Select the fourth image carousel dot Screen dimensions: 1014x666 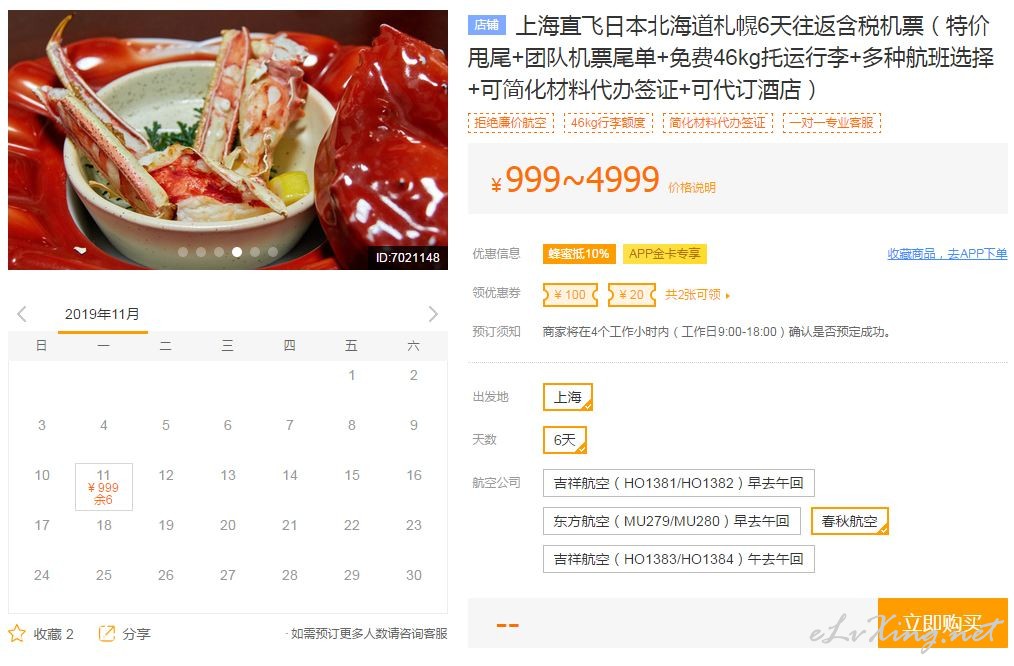pyautogui.click(x=237, y=252)
